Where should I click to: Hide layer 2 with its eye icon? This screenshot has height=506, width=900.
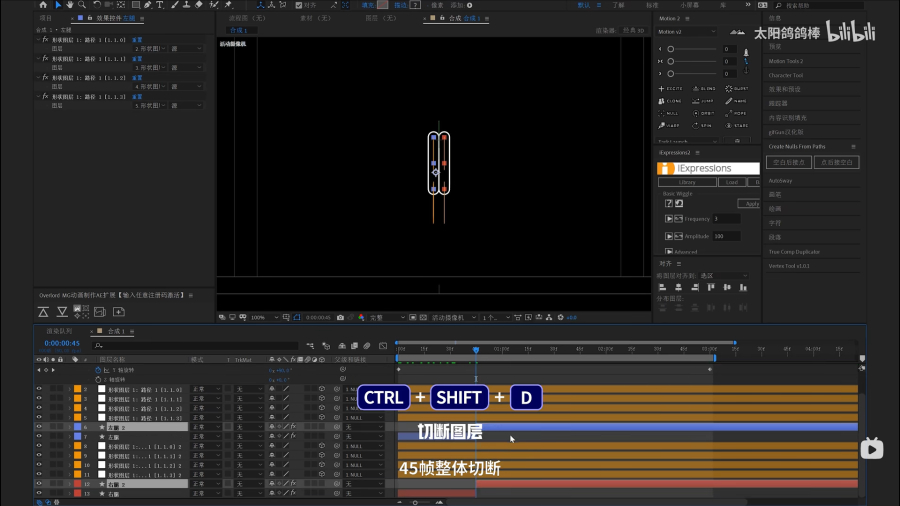(x=39, y=389)
